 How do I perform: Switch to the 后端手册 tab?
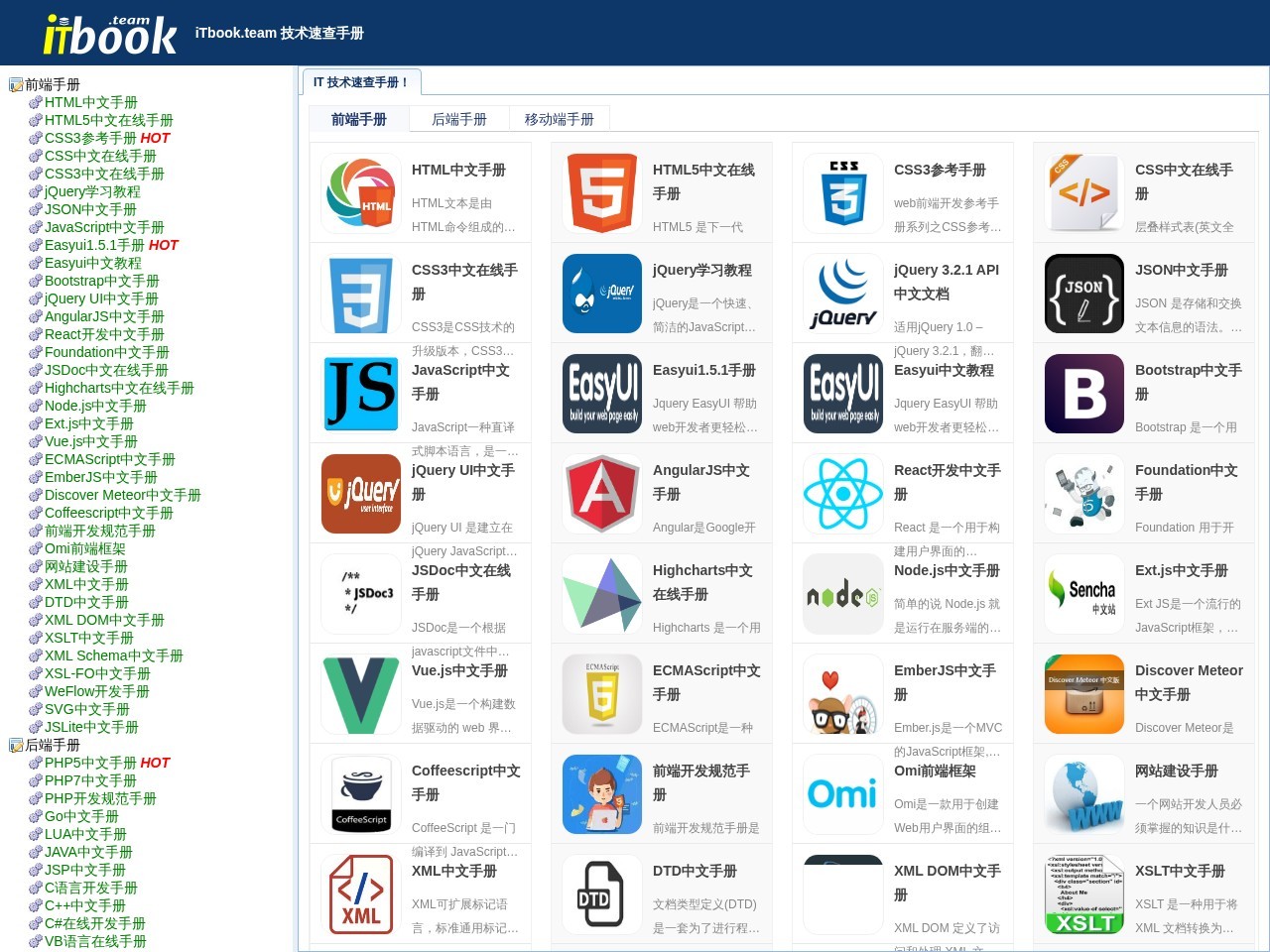pyautogui.click(x=459, y=119)
